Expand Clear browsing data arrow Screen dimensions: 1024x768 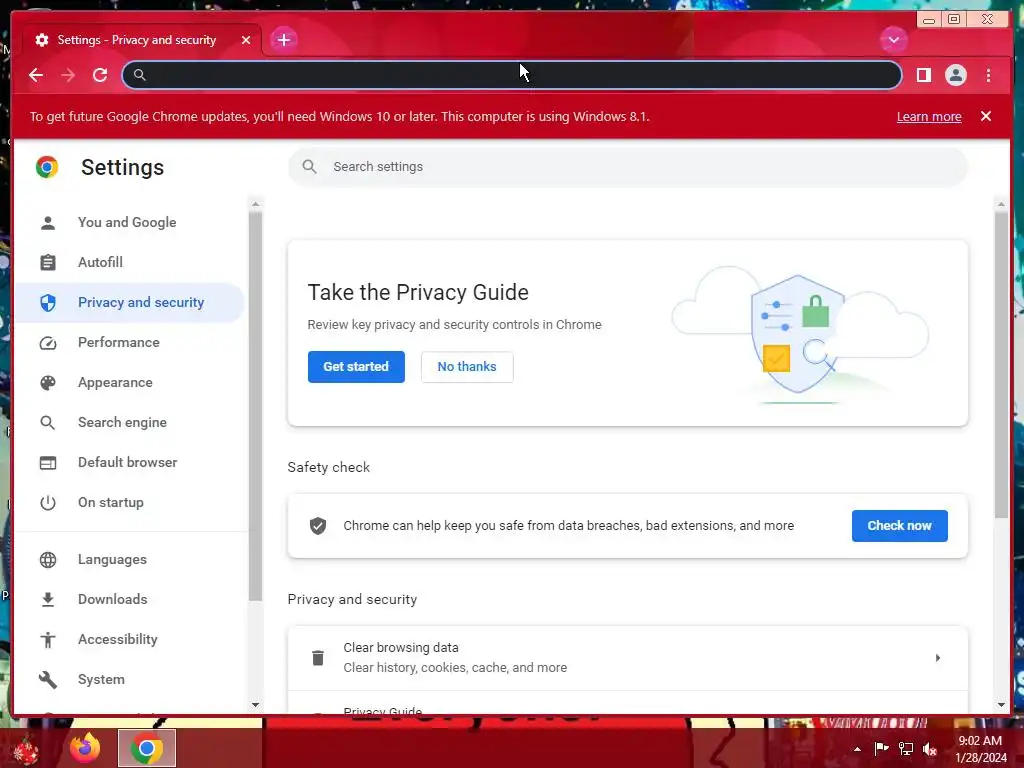[x=938, y=658]
